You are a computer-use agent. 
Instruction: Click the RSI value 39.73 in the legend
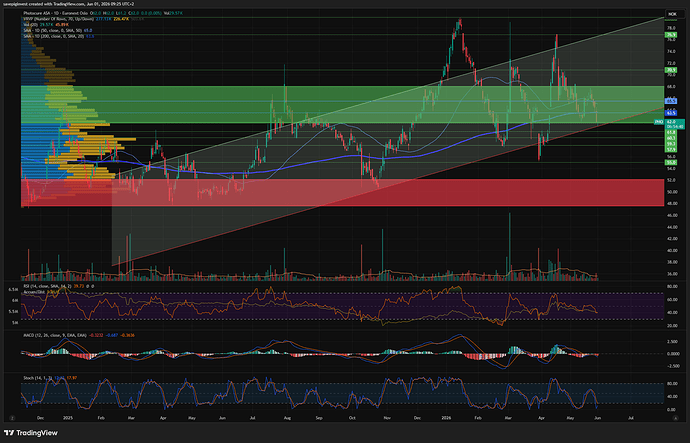point(79,286)
